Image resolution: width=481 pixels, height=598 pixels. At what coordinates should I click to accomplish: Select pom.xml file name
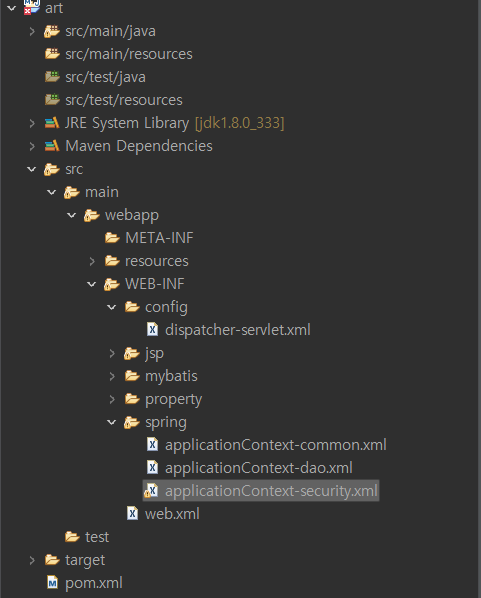click(x=94, y=584)
